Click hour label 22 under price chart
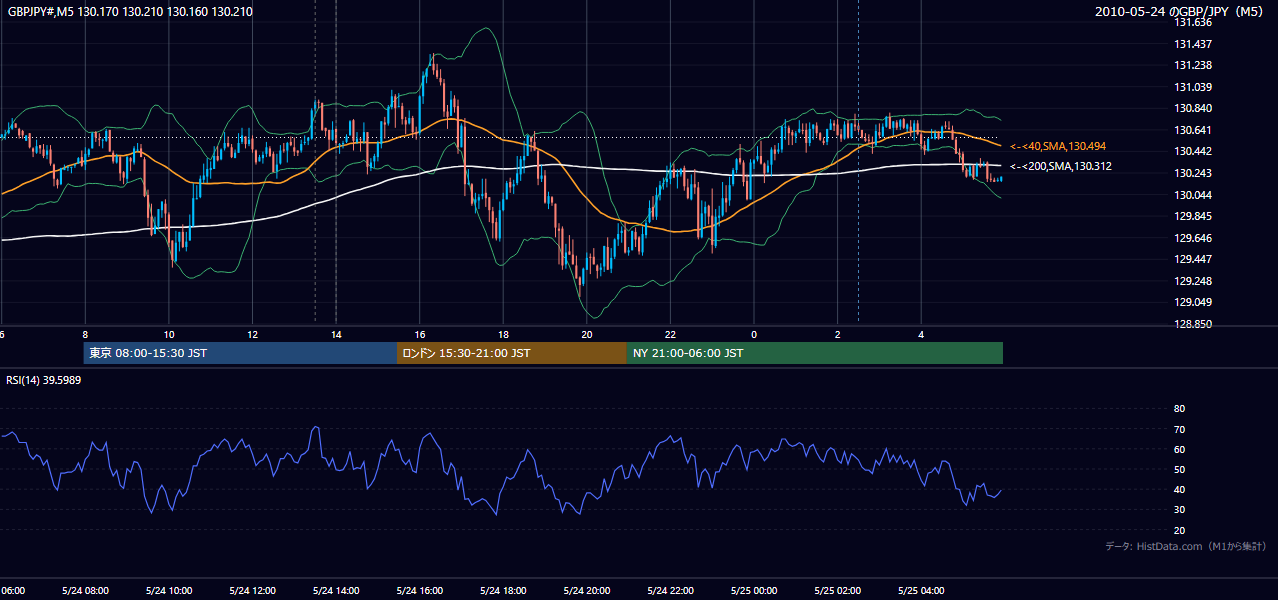Screen dimensions: 1278x600 pyautogui.click(x=670, y=335)
